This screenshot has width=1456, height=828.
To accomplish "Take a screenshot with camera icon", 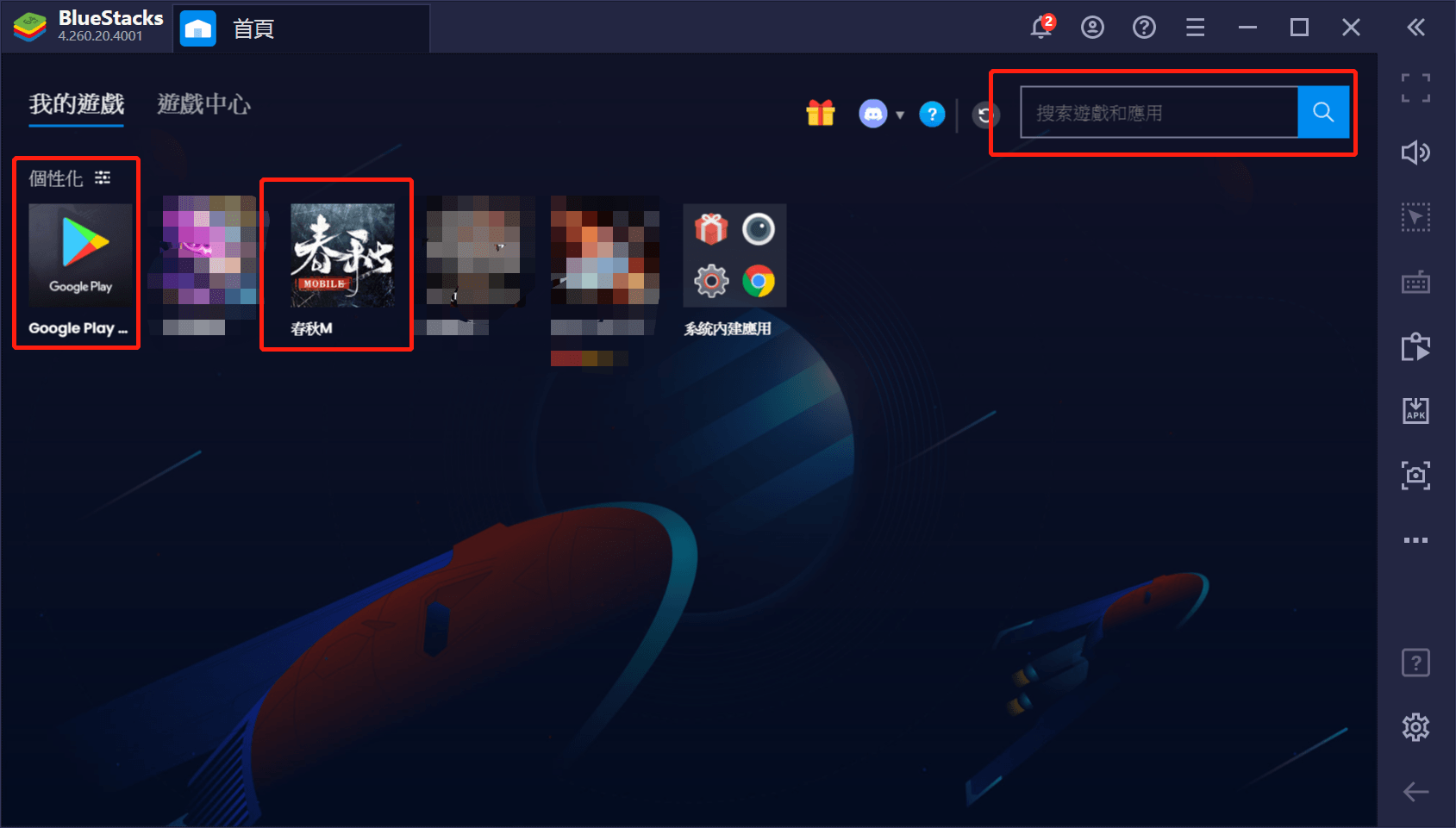I will click(1415, 475).
